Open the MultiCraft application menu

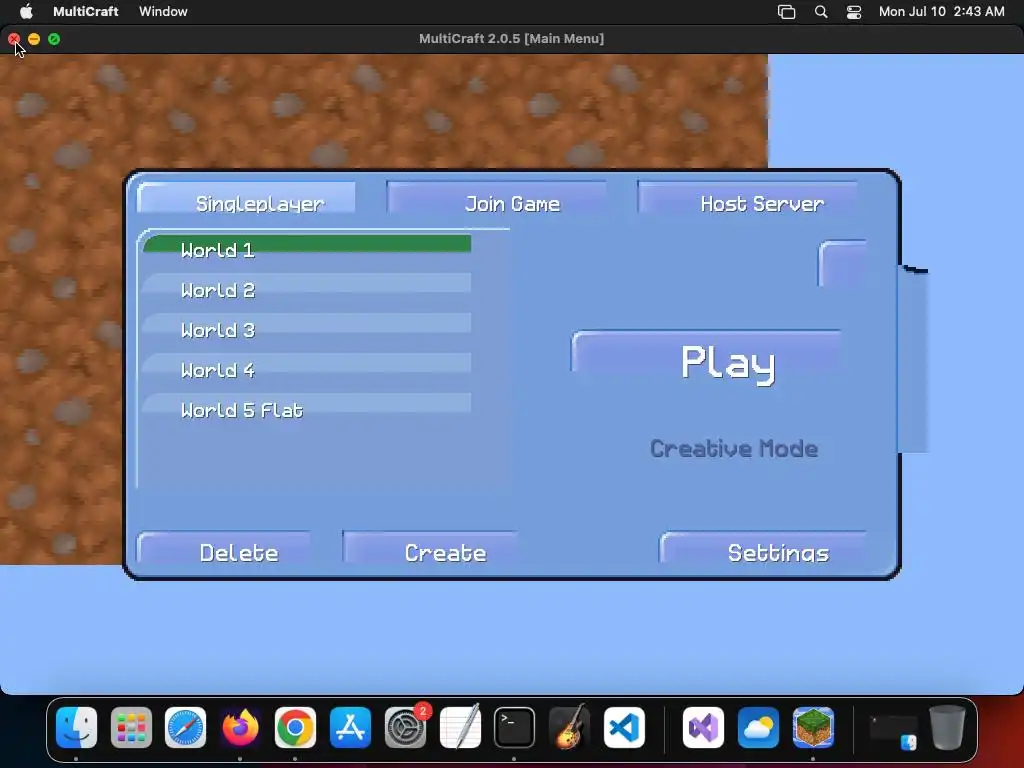pos(86,11)
